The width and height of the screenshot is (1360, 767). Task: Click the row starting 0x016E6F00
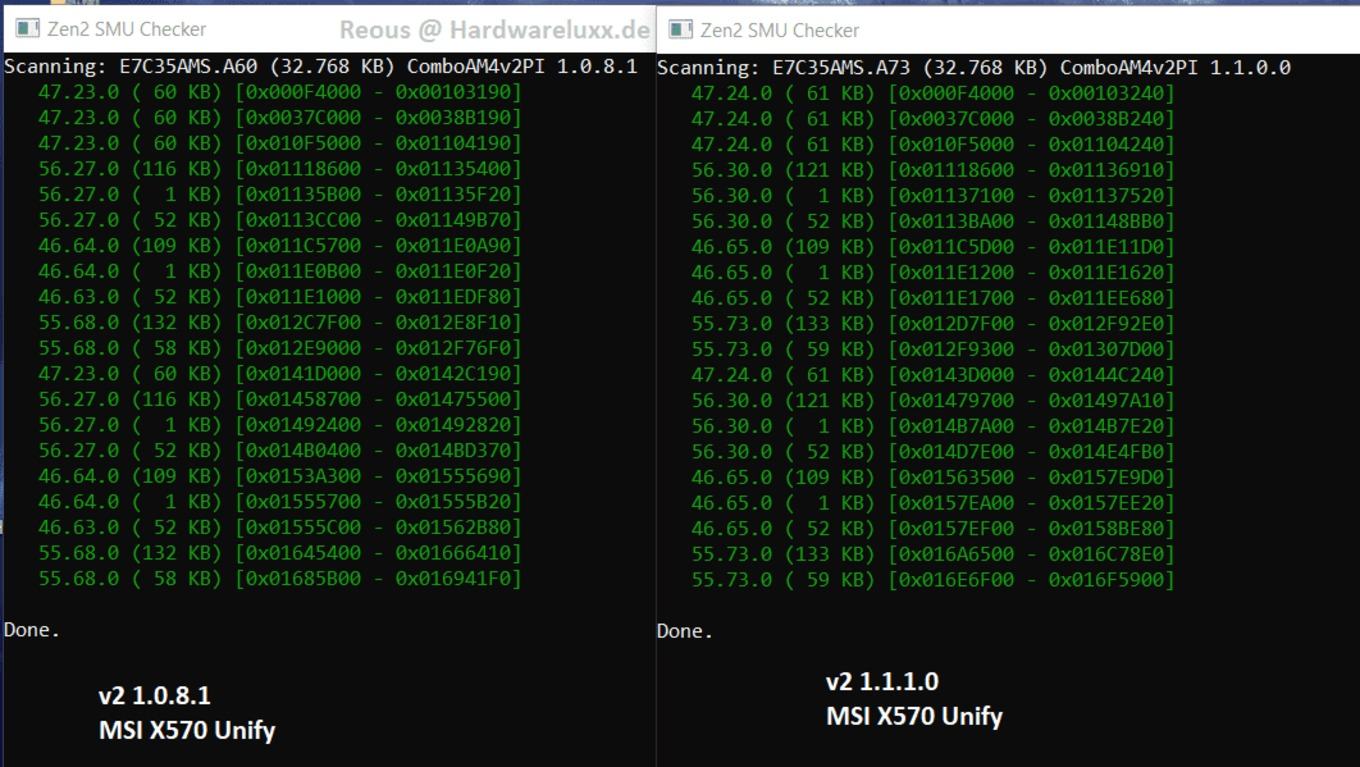[933, 580]
